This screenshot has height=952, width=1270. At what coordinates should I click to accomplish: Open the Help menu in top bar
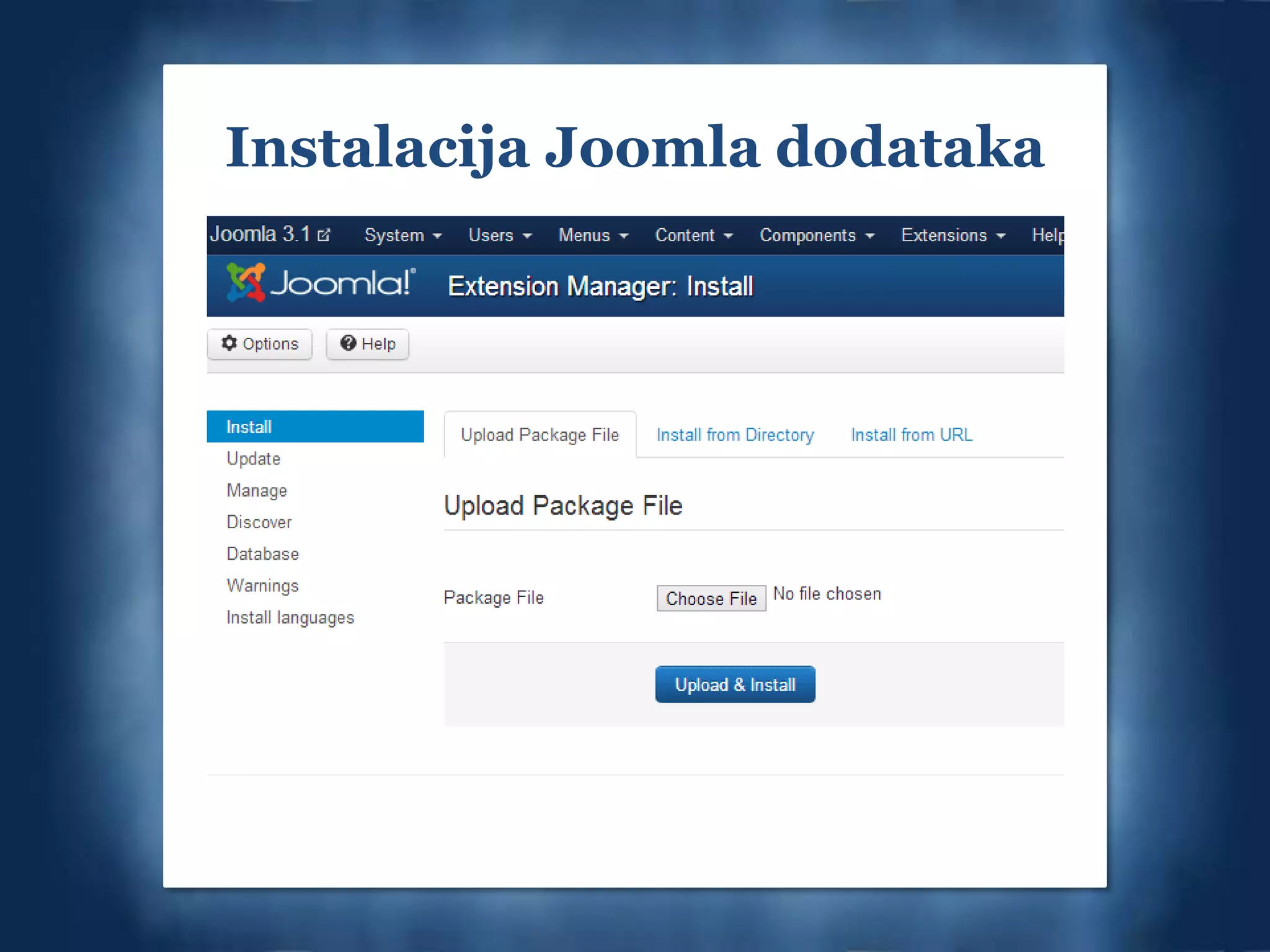pos(1048,236)
